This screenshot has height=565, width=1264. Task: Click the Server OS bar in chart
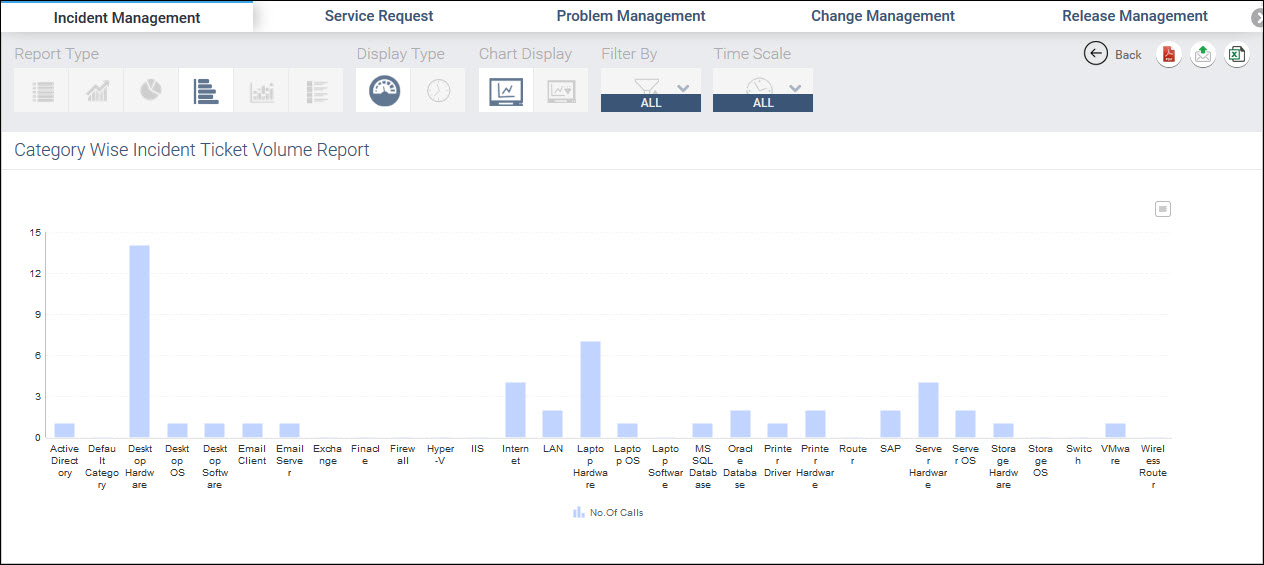click(966, 423)
